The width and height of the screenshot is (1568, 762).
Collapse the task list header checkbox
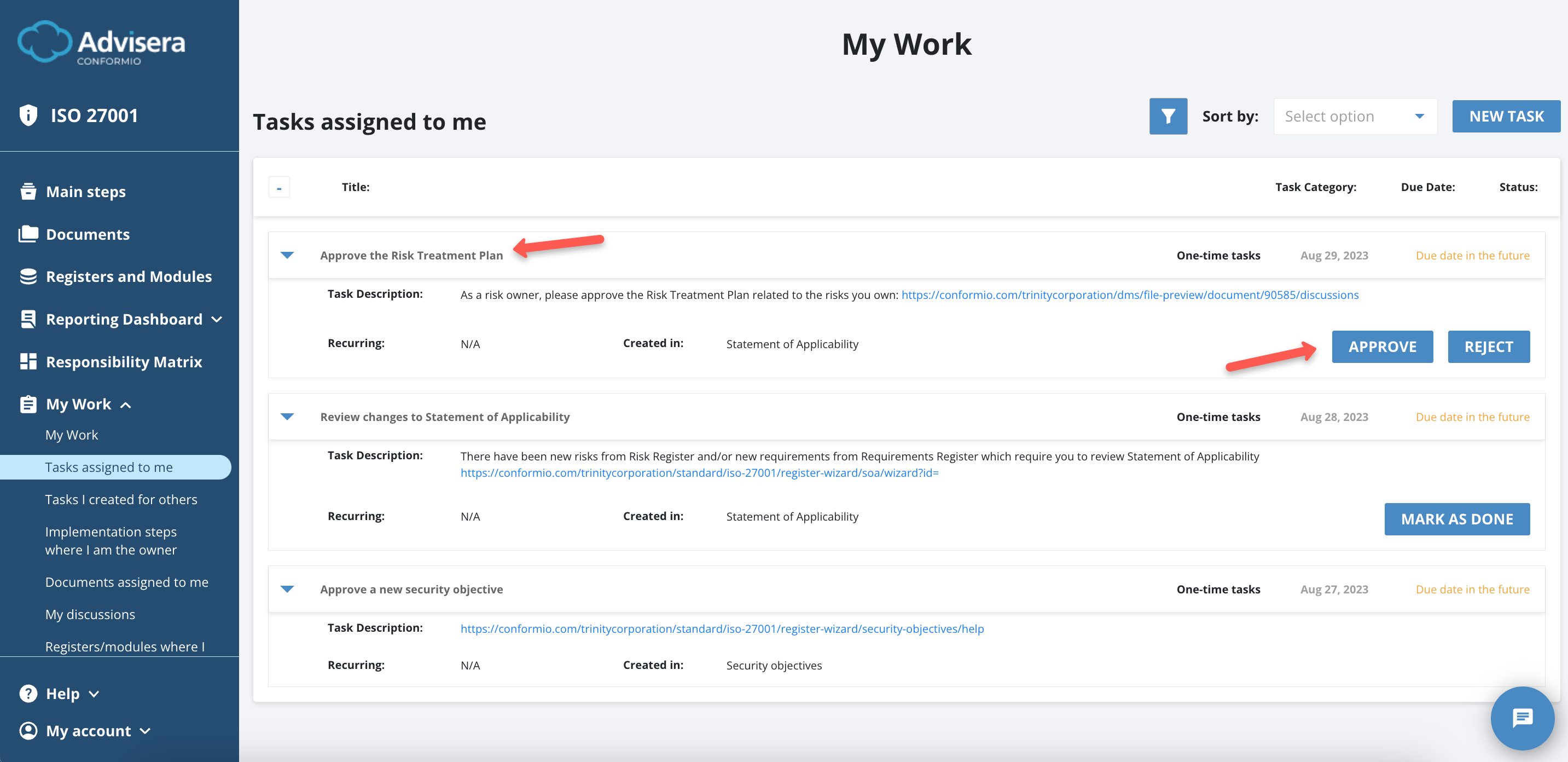tap(280, 187)
